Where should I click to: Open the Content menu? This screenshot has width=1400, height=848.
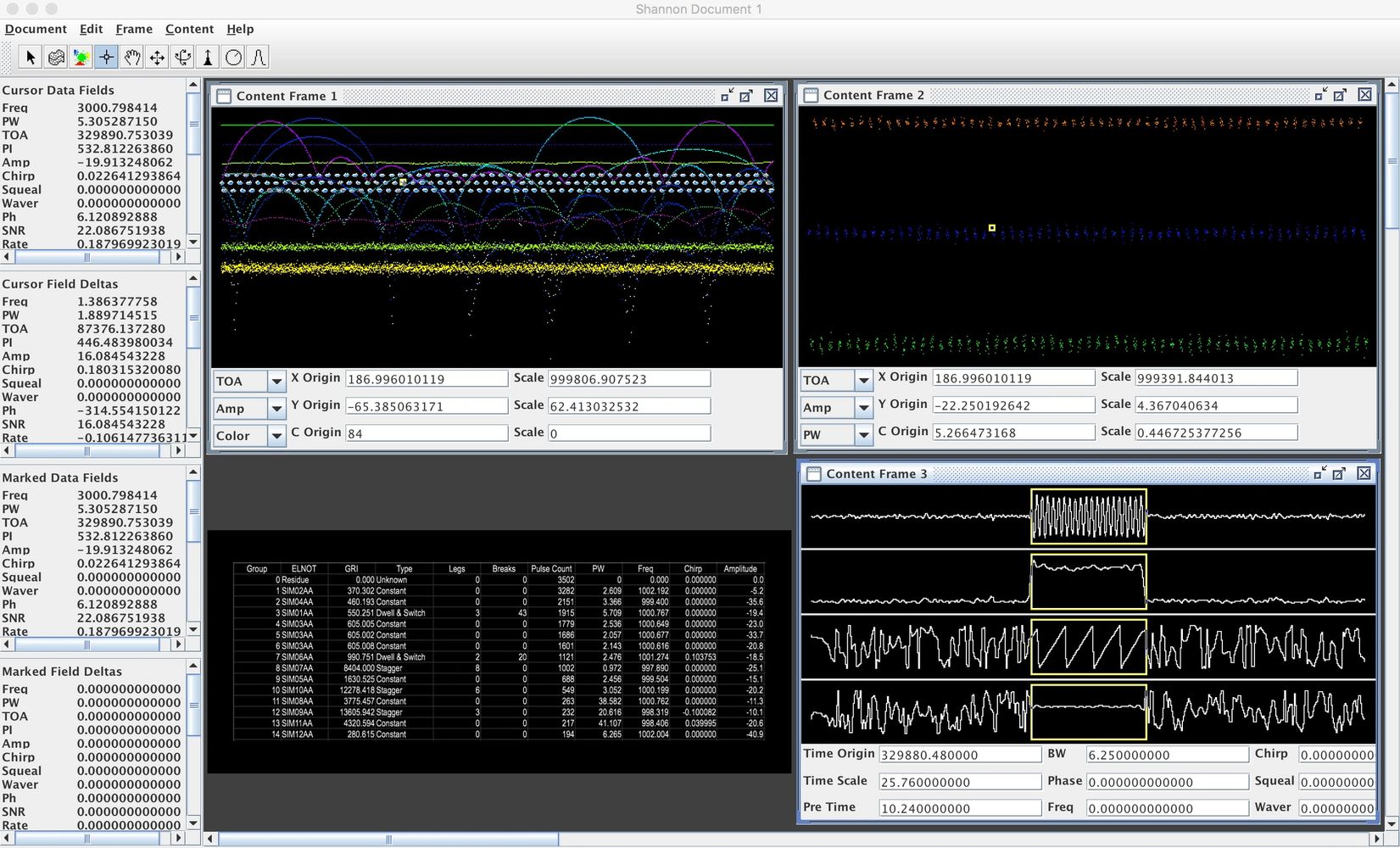pos(189,29)
